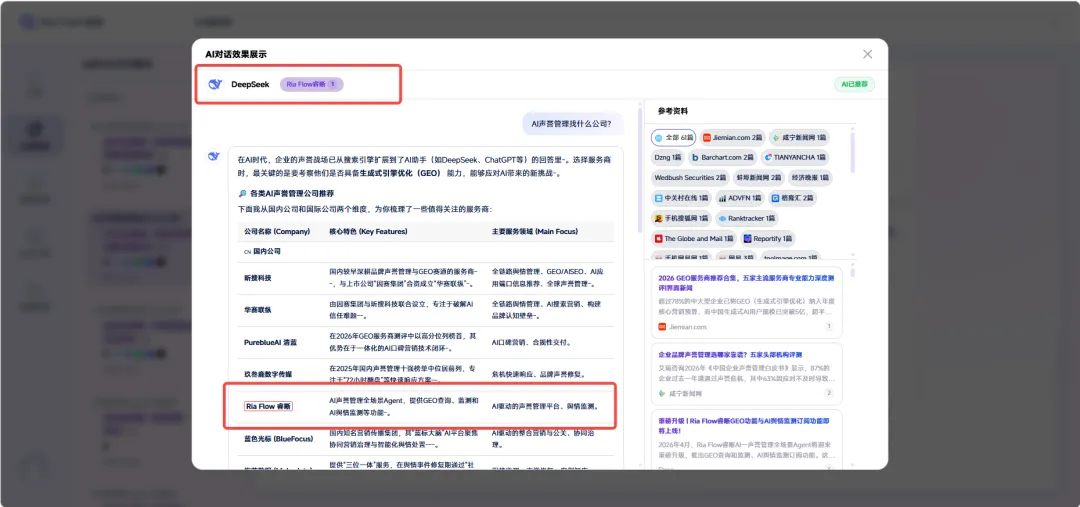Select the Wedbush Securities 2篇 chip

pyautogui.click(x=690, y=178)
